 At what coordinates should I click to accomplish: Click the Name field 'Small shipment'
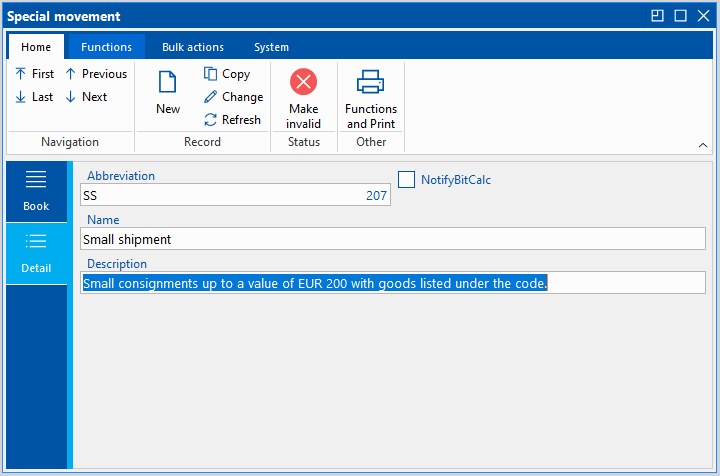(x=393, y=239)
